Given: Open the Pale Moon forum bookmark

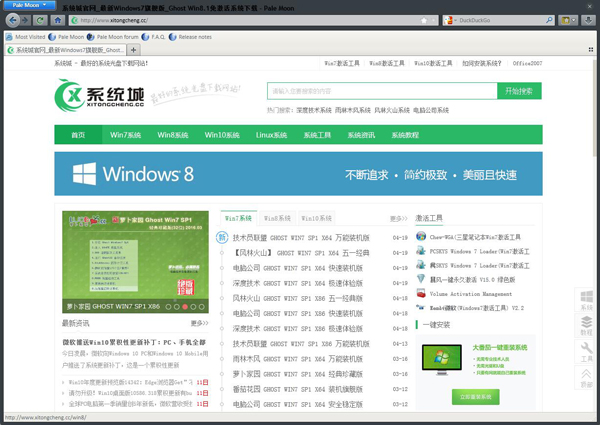Looking at the screenshot, I should coord(113,37).
